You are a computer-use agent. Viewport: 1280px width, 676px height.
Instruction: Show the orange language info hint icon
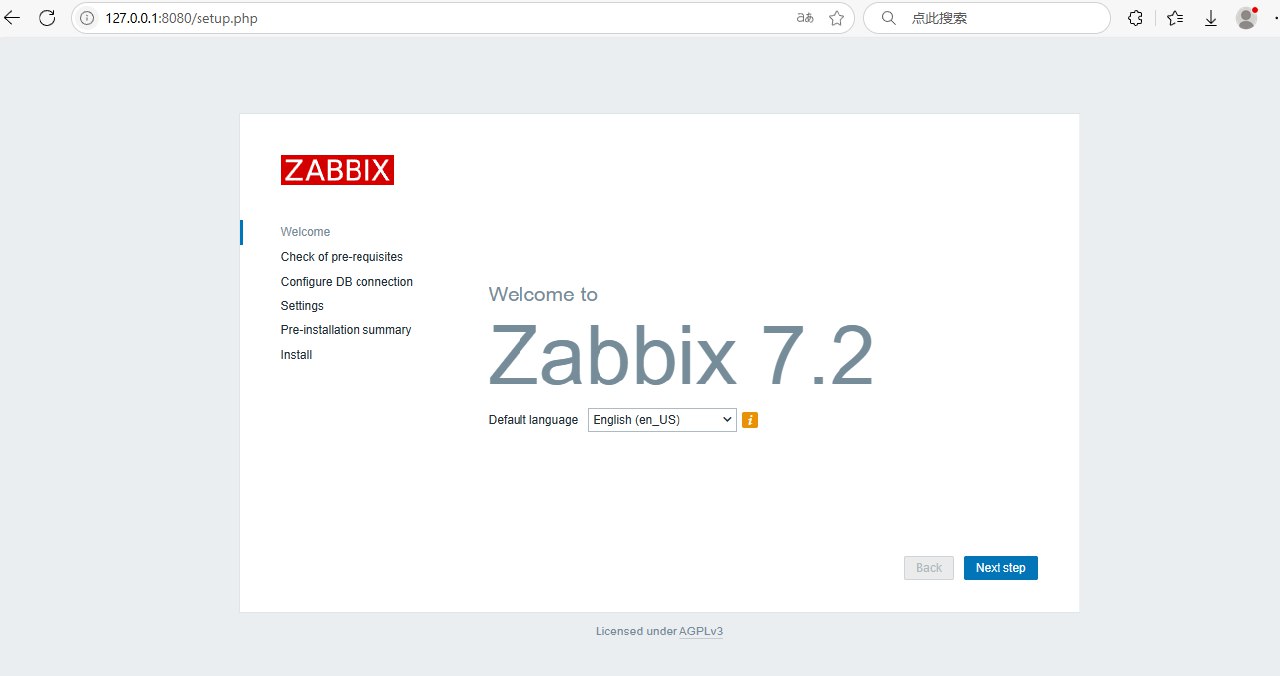pyautogui.click(x=750, y=420)
